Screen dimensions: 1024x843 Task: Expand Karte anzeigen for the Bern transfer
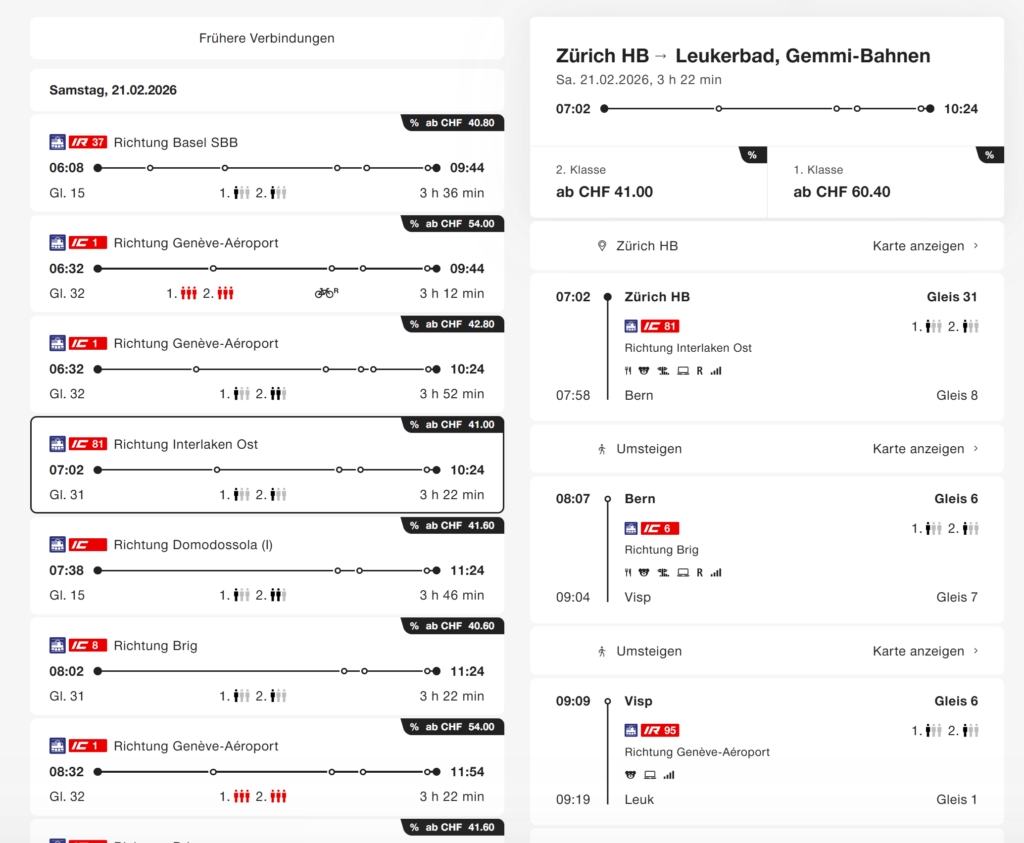click(x=925, y=449)
